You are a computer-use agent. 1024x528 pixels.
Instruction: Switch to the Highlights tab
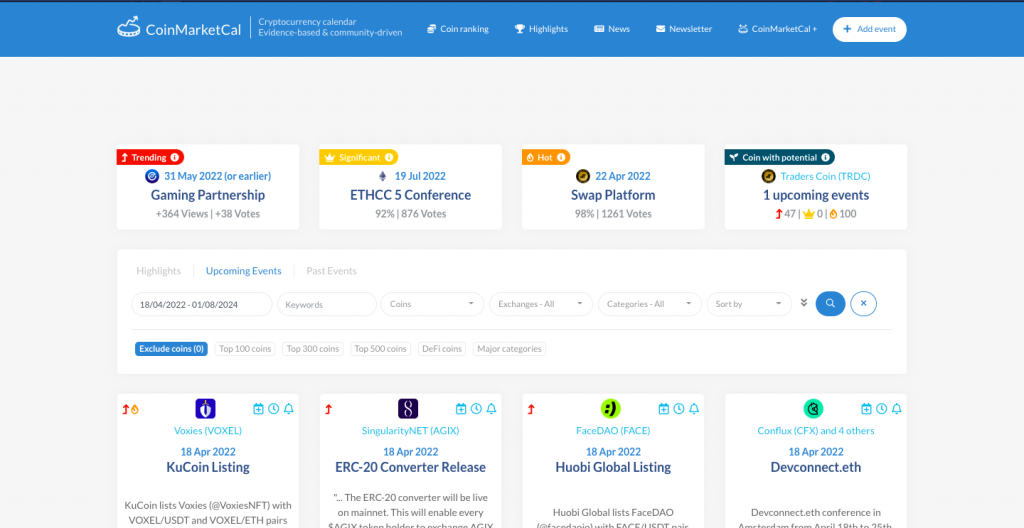pos(159,271)
